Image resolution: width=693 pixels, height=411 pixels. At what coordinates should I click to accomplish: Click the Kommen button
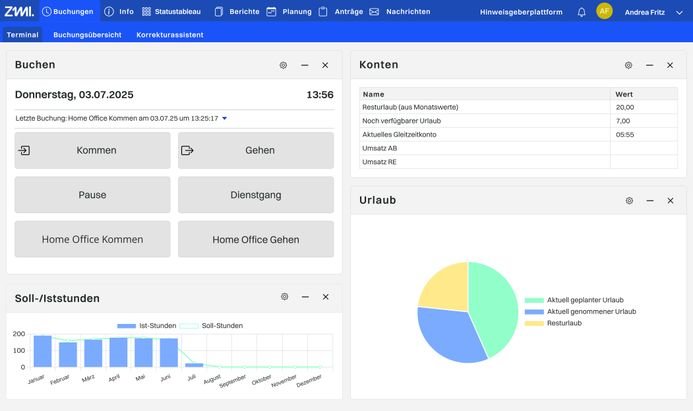click(x=92, y=150)
